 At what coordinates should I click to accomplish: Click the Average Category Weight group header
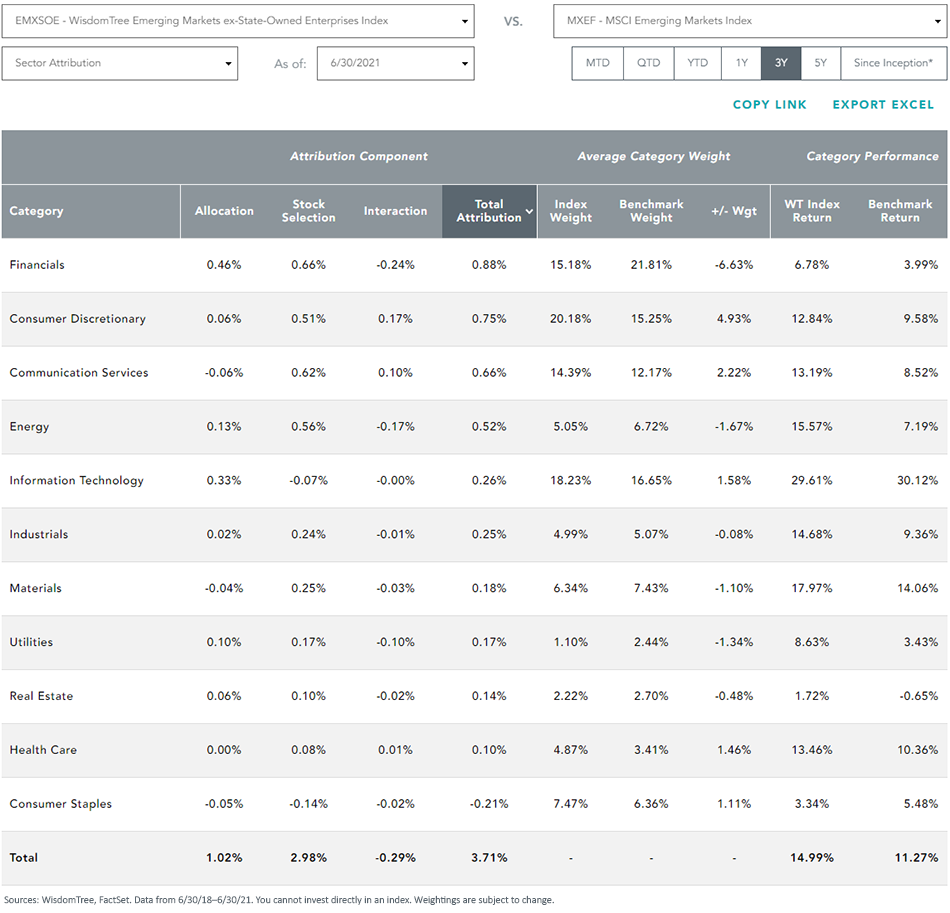[654, 157]
